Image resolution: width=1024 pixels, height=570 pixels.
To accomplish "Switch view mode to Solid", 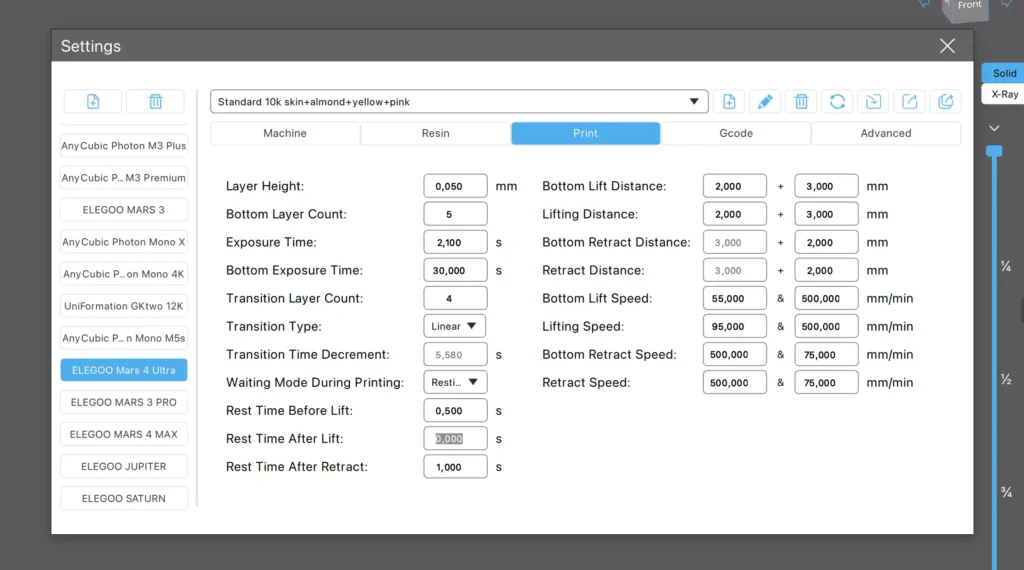I will pyautogui.click(x=1004, y=73).
